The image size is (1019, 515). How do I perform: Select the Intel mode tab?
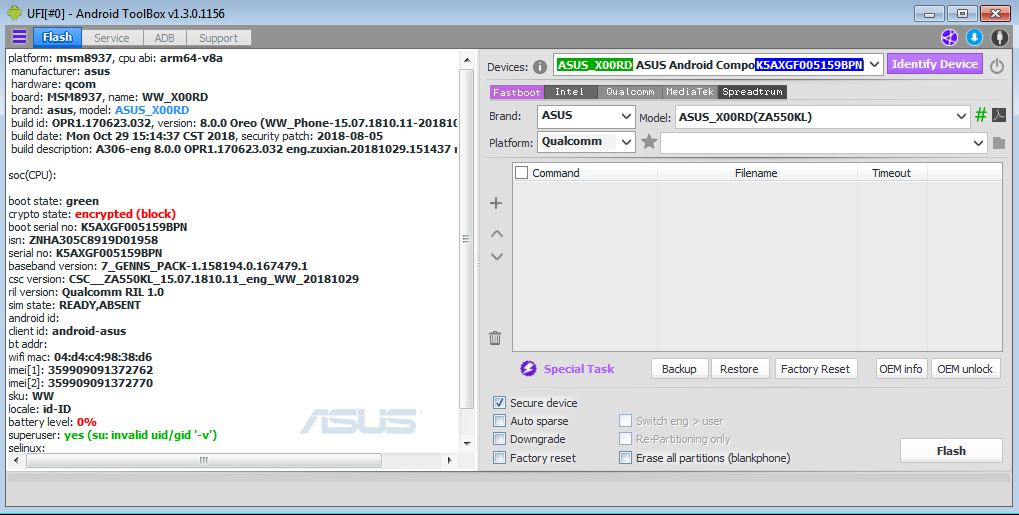coord(570,92)
